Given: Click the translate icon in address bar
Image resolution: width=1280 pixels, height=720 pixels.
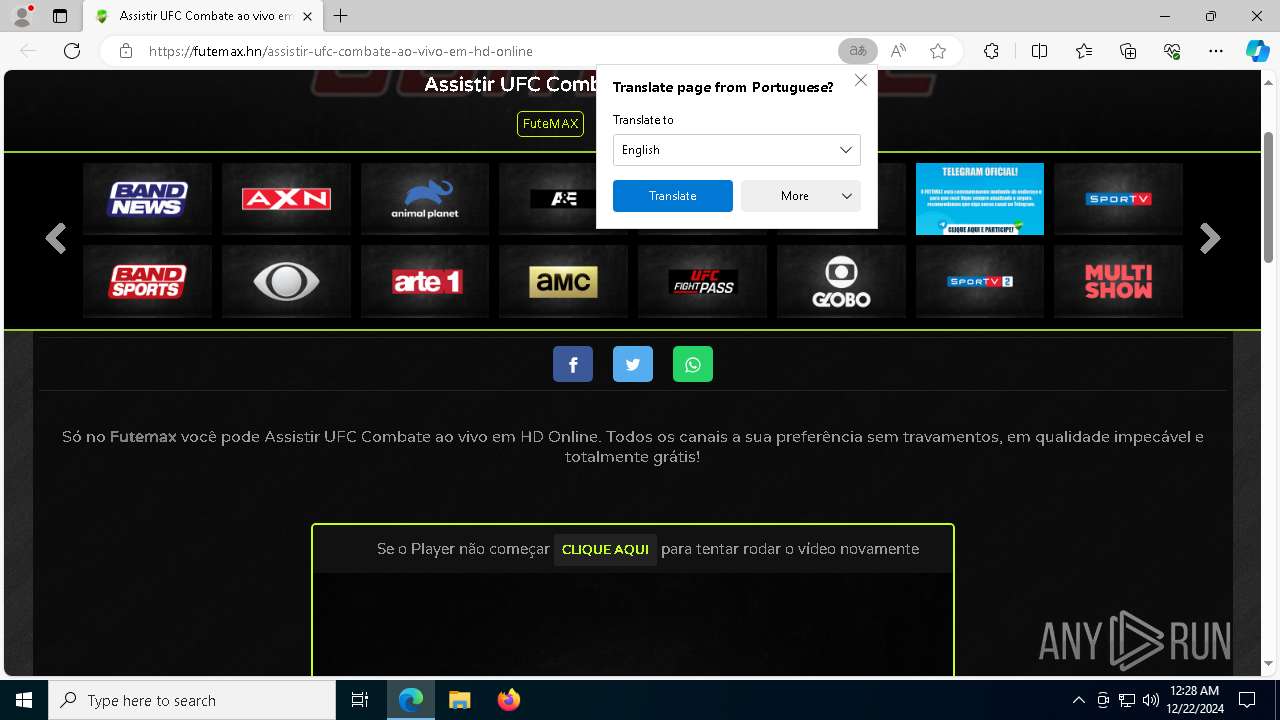Looking at the screenshot, I should 858,51.
